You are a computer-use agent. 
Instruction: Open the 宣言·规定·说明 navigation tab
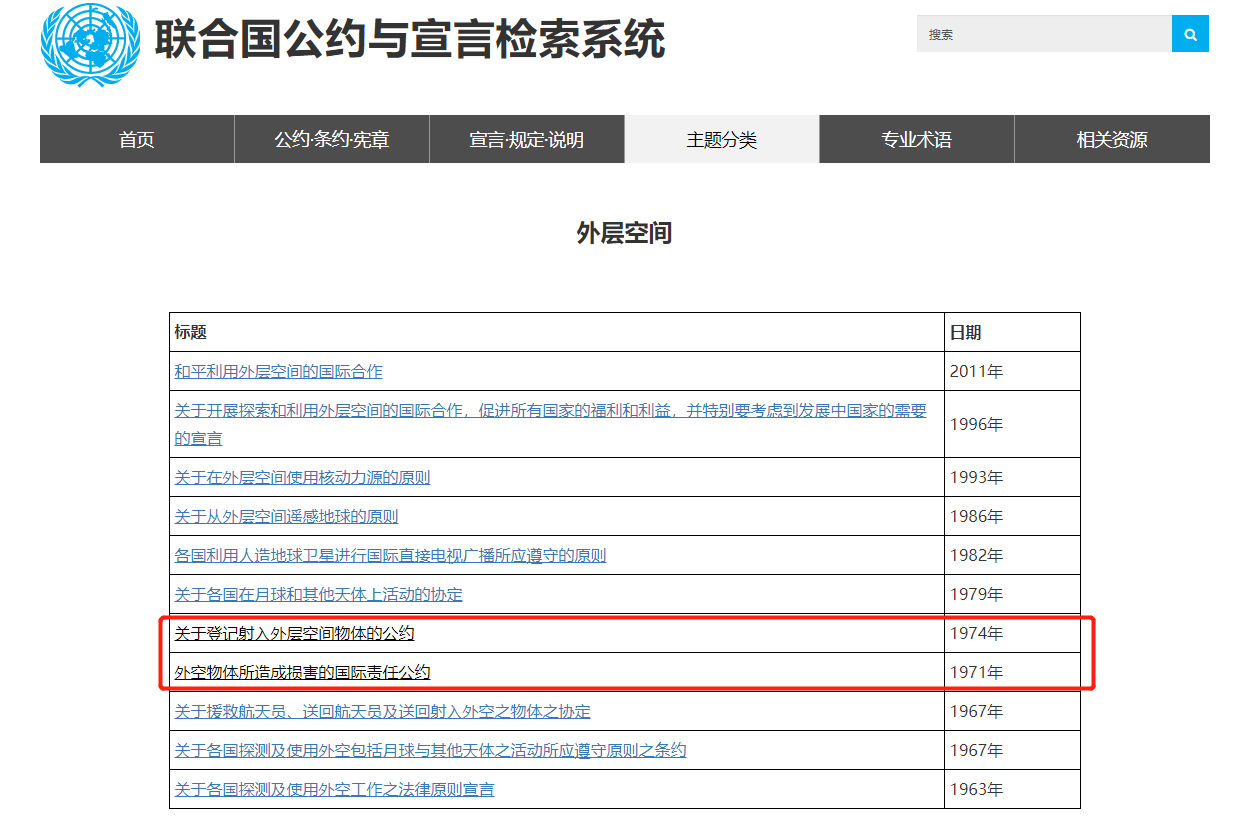(527, 139)
